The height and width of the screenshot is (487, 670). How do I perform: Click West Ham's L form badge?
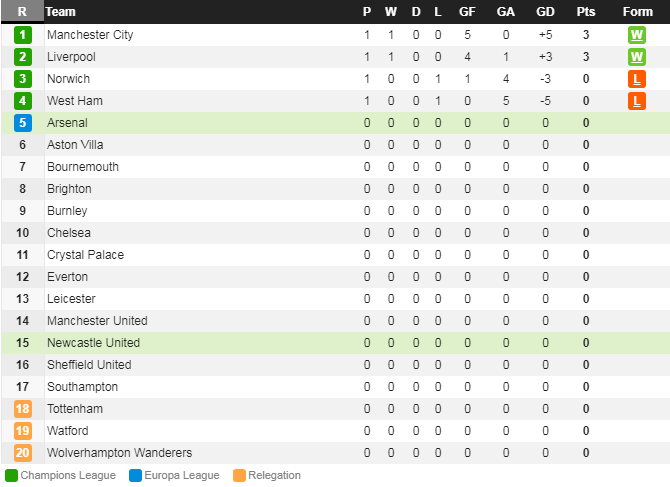[637, 101]
